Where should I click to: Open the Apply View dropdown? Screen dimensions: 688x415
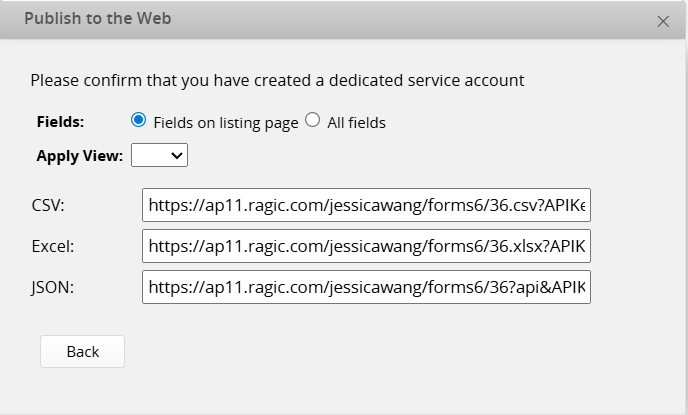[160, 155]
